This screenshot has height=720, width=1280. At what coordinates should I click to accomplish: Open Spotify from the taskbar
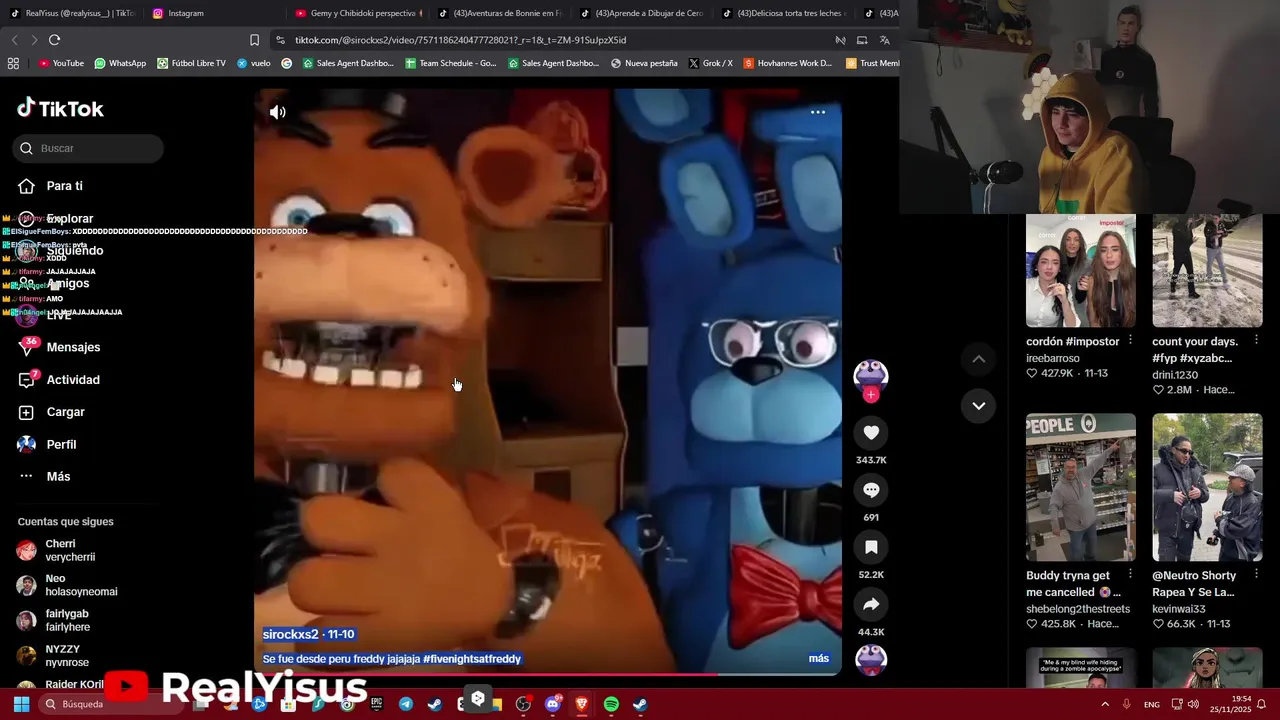point(611,704)
